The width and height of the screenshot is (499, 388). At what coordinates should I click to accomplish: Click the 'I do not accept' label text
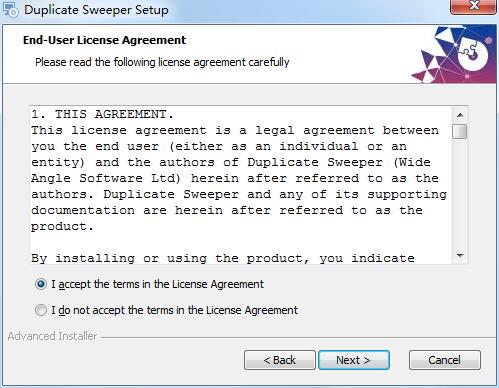click(x=174, y=310)
